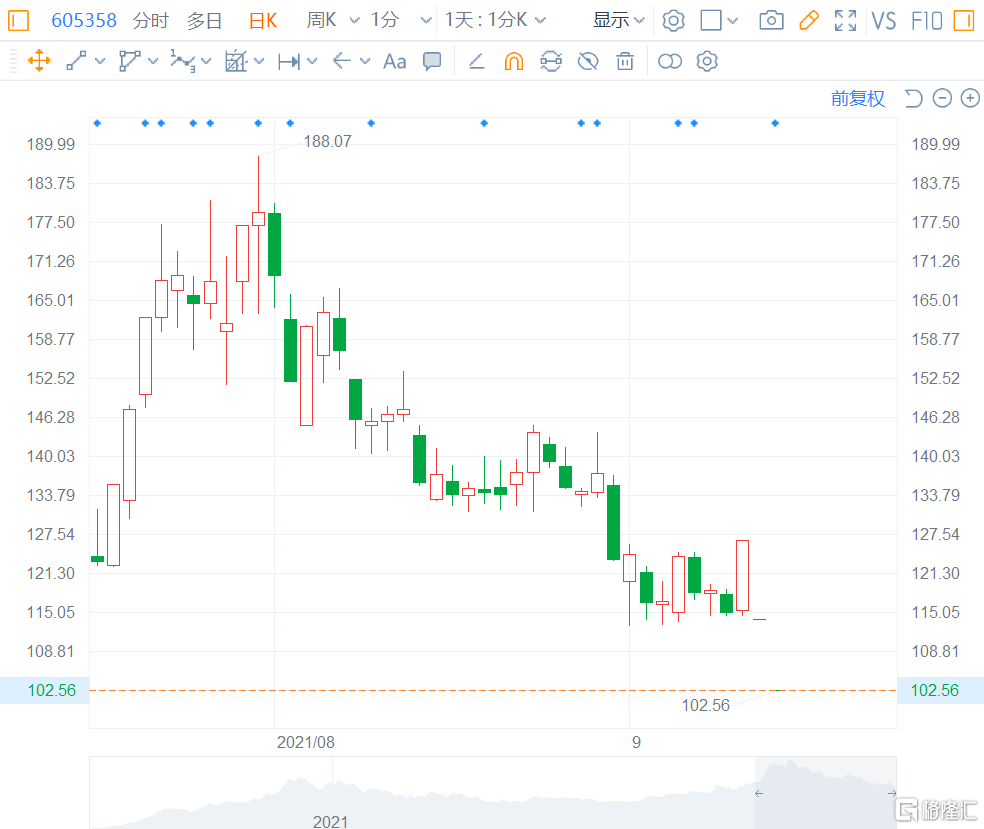The height and width of the screenshot is (829, 984).
Task: Click the overview navigator mini chart
Action: pos(493,793)
